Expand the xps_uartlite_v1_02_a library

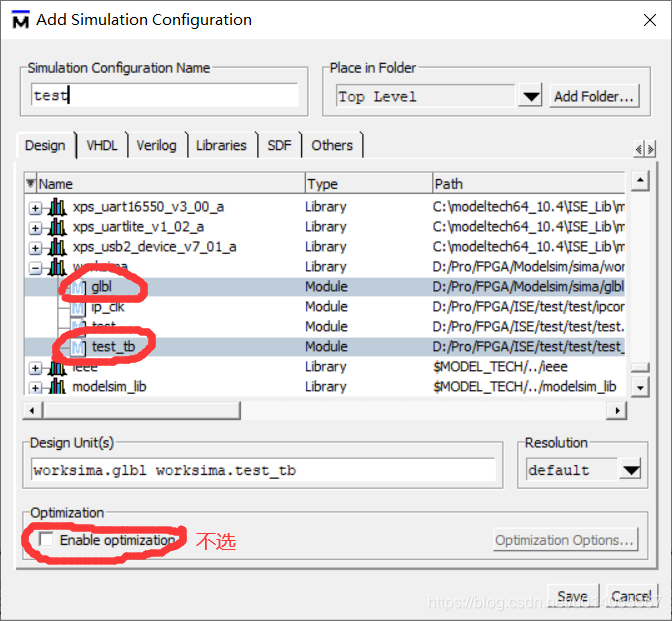pos(36,228)
